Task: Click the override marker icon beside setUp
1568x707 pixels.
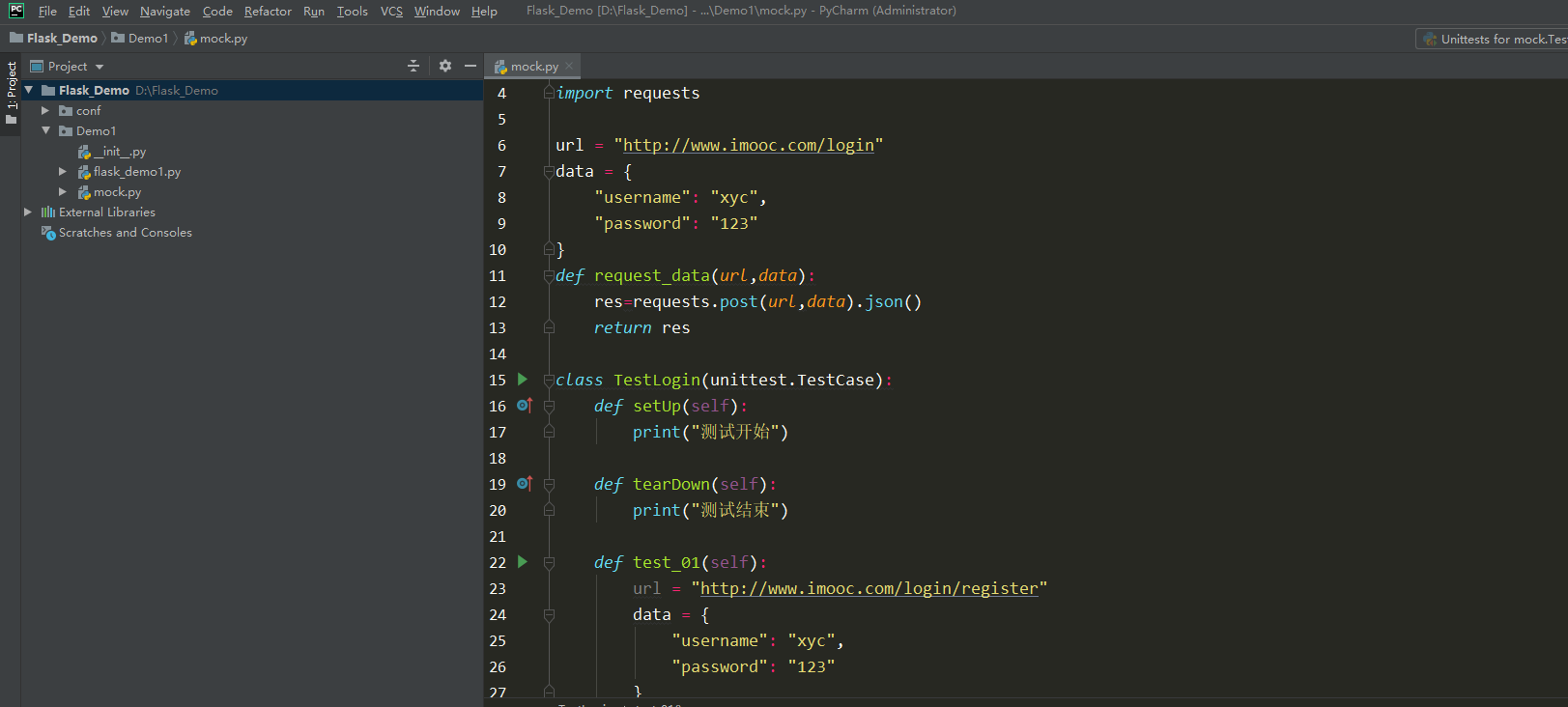Action: coord(524,406)
